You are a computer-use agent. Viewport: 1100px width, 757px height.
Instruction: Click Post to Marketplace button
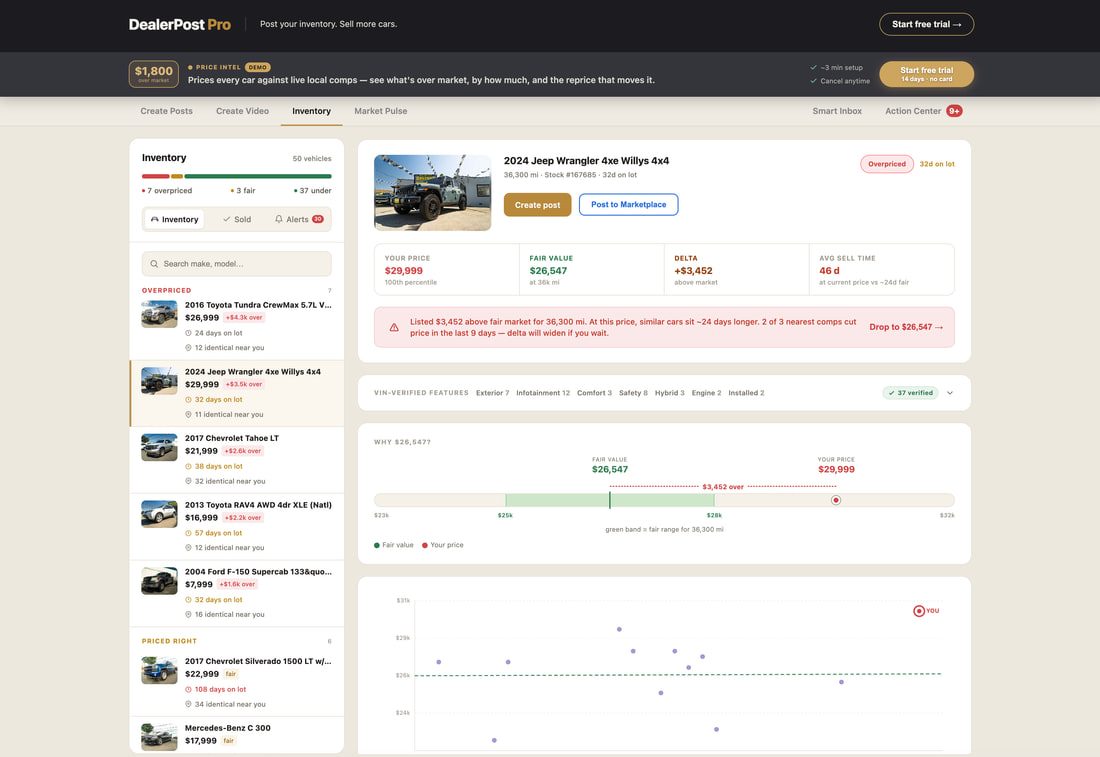click(x=629, y=204)
